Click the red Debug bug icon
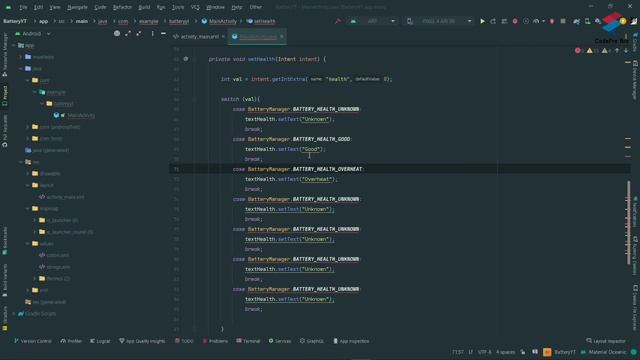Viewport: 640px width, 360px height. [x=515, y=21]
